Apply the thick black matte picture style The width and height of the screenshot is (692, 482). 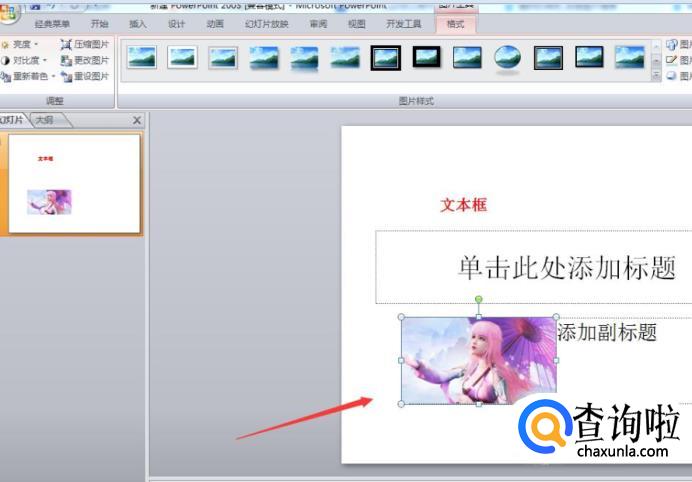tap(426, 57)
